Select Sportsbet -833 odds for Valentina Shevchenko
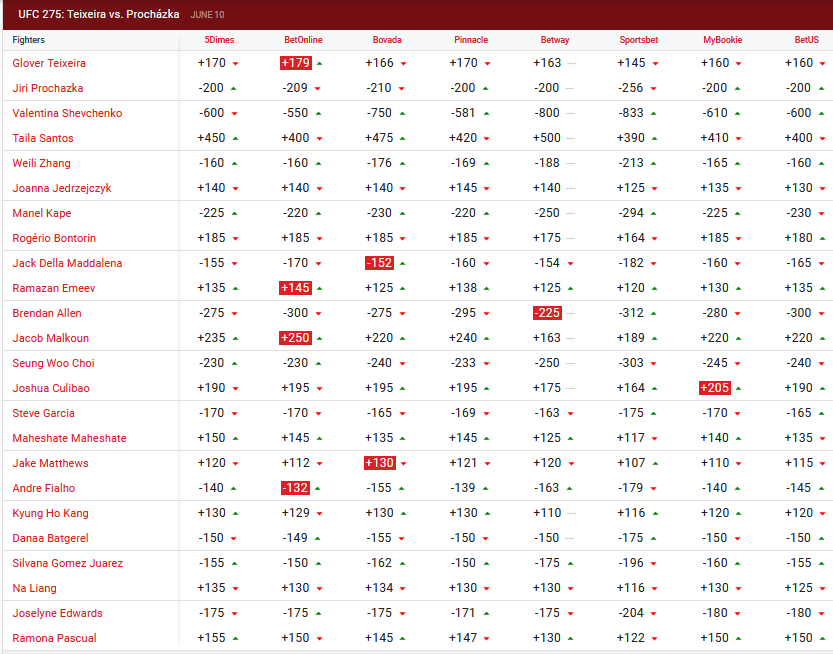 coord(631,113)
